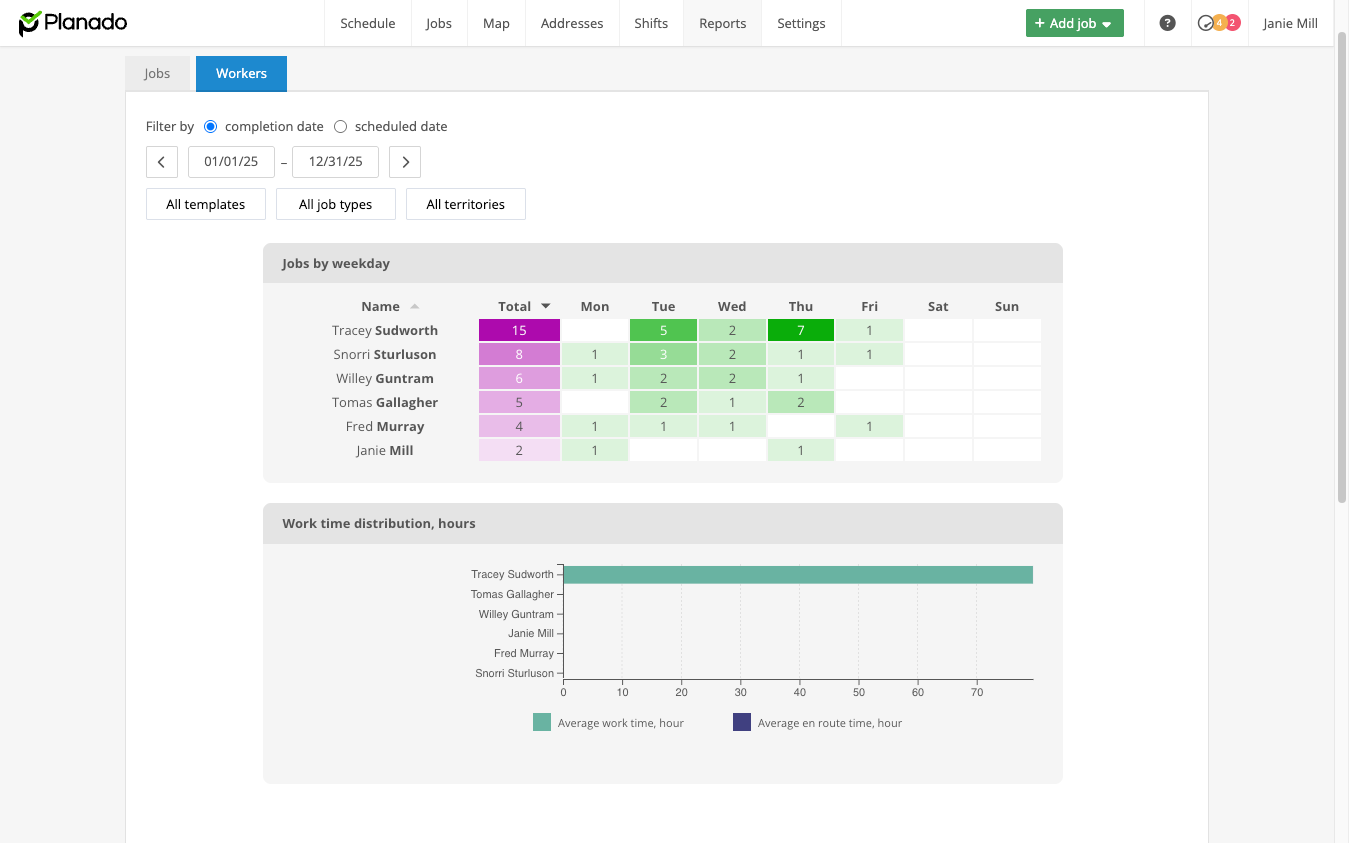Click Snorri Sturluson's Tuesday cell 3
The image size is (1349, 843).
tap(663, 355)
